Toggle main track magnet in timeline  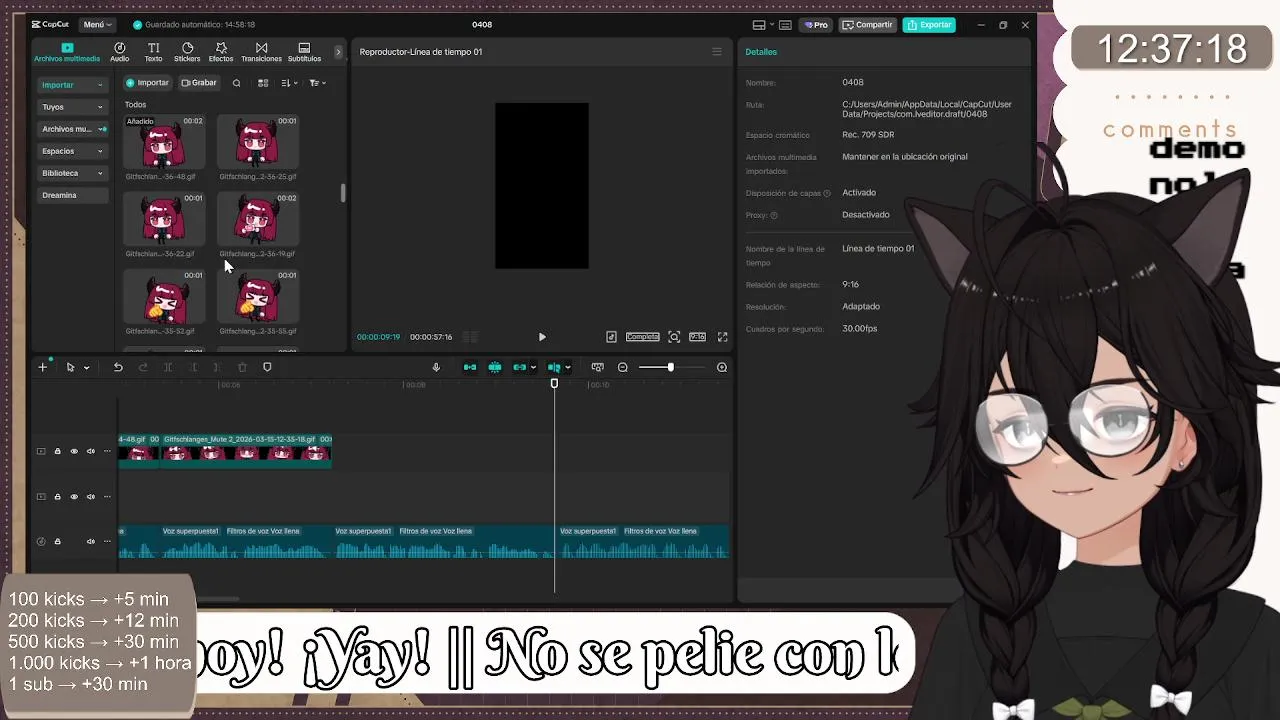pos(470,367)
